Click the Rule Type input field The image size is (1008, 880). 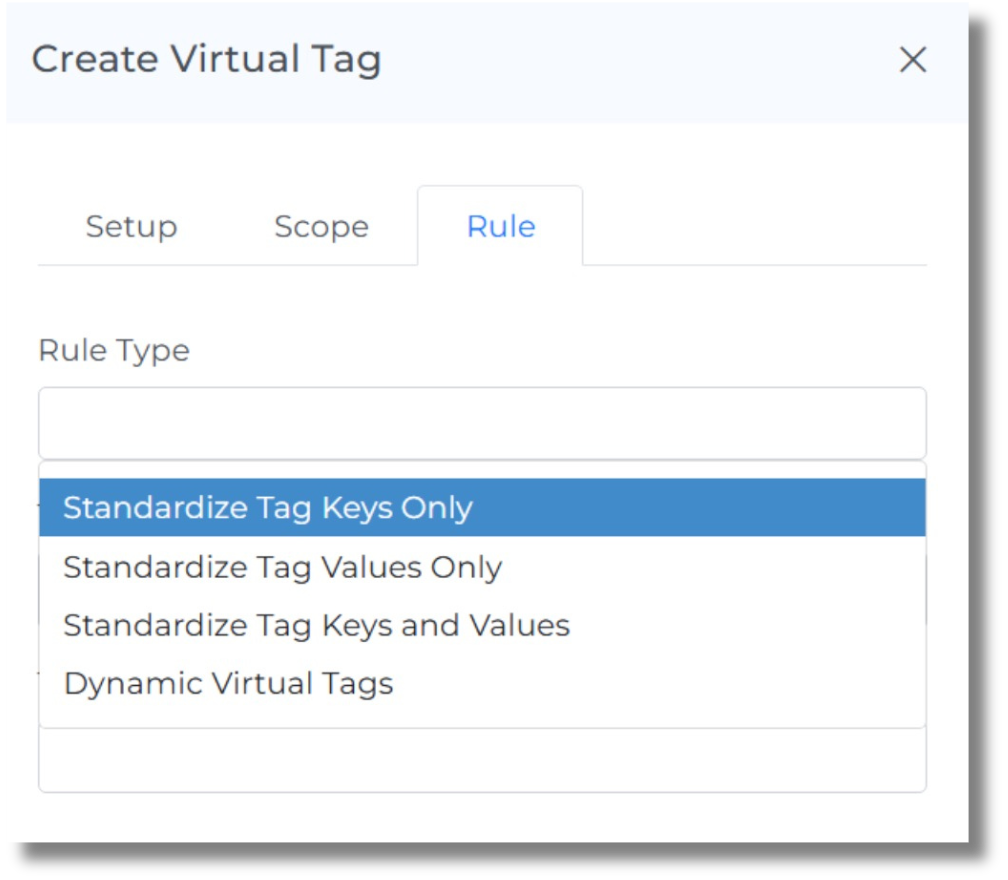click(x=483, y=424)
